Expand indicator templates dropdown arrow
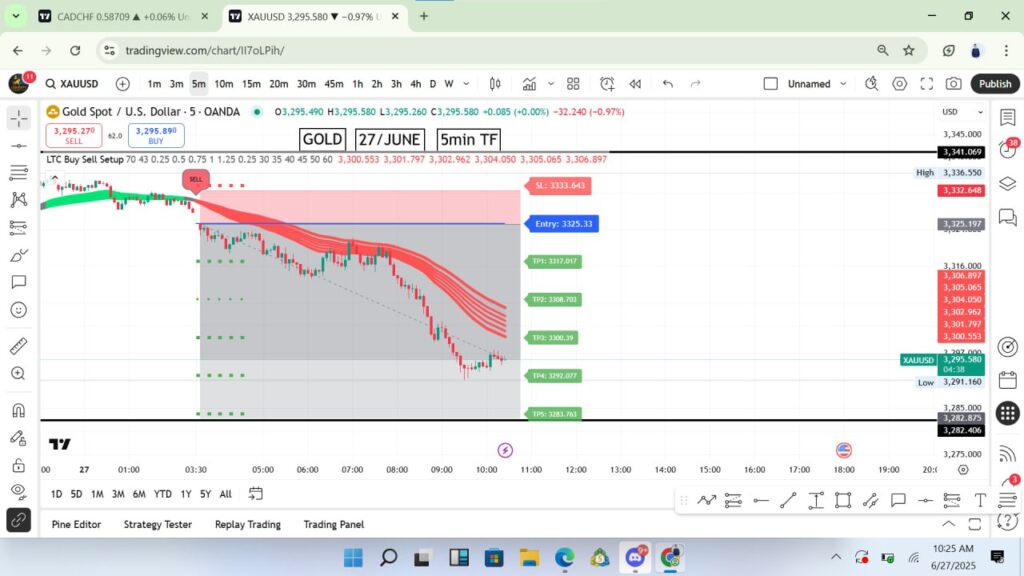Viewport: 1024px width, 576px height. (x=551, y=84)
